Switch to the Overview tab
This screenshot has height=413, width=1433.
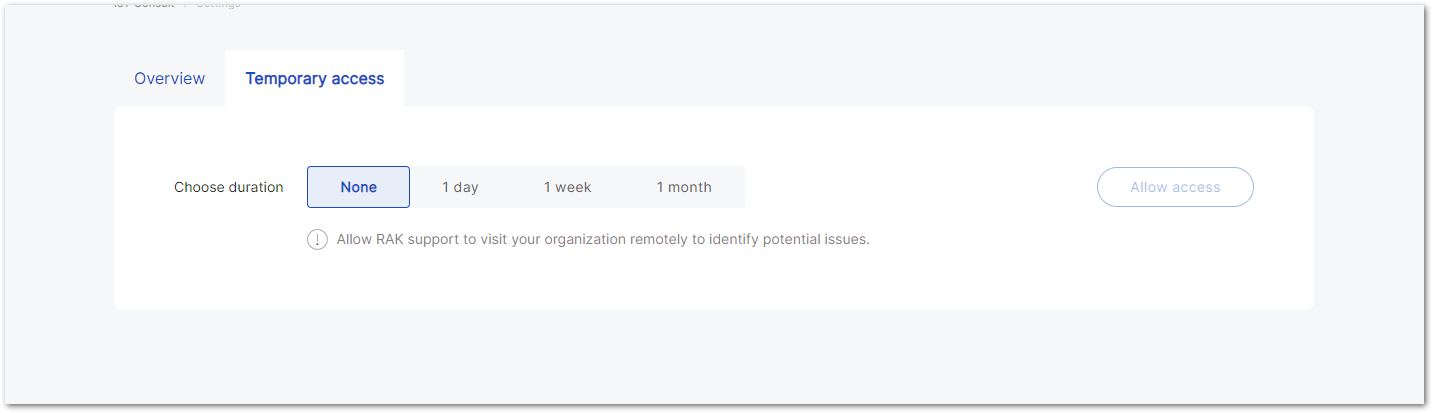click(x=170, y=78)
